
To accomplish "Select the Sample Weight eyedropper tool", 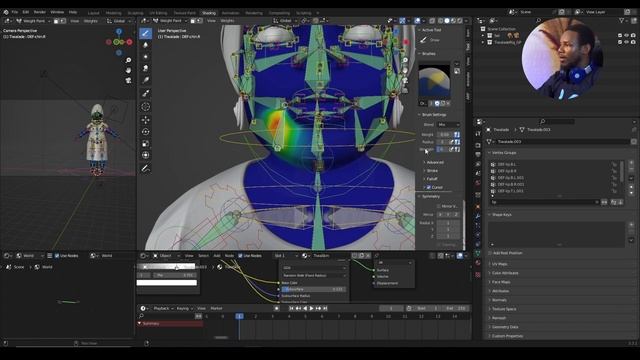I will coord(145,94).
